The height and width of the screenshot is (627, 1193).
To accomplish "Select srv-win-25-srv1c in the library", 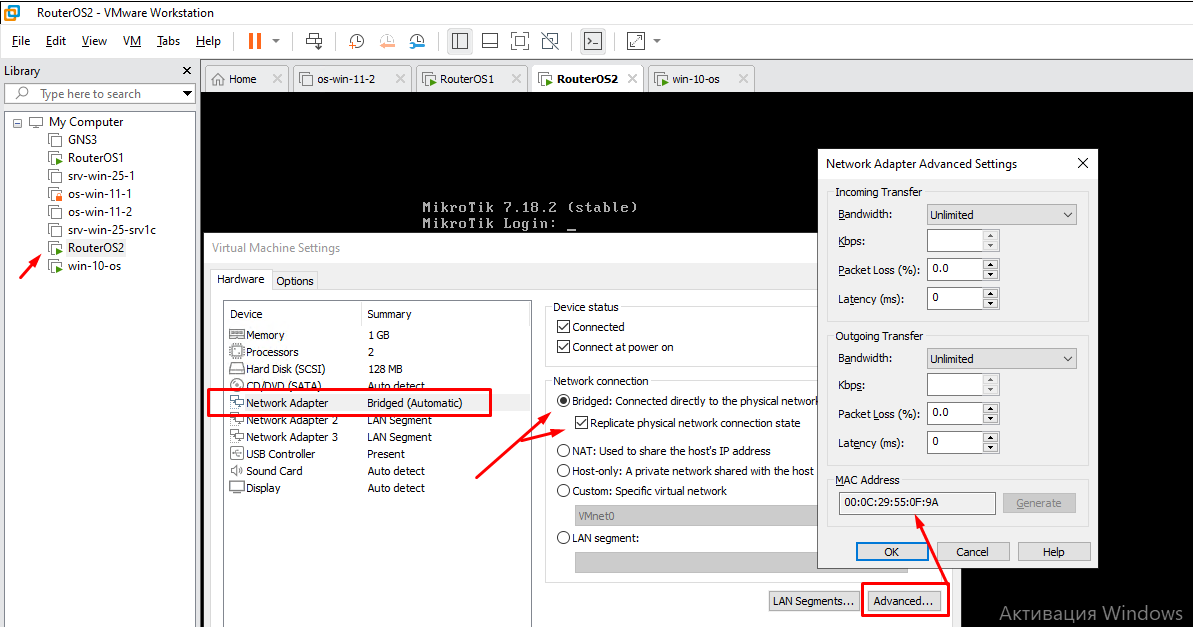I will click(111, 230).
